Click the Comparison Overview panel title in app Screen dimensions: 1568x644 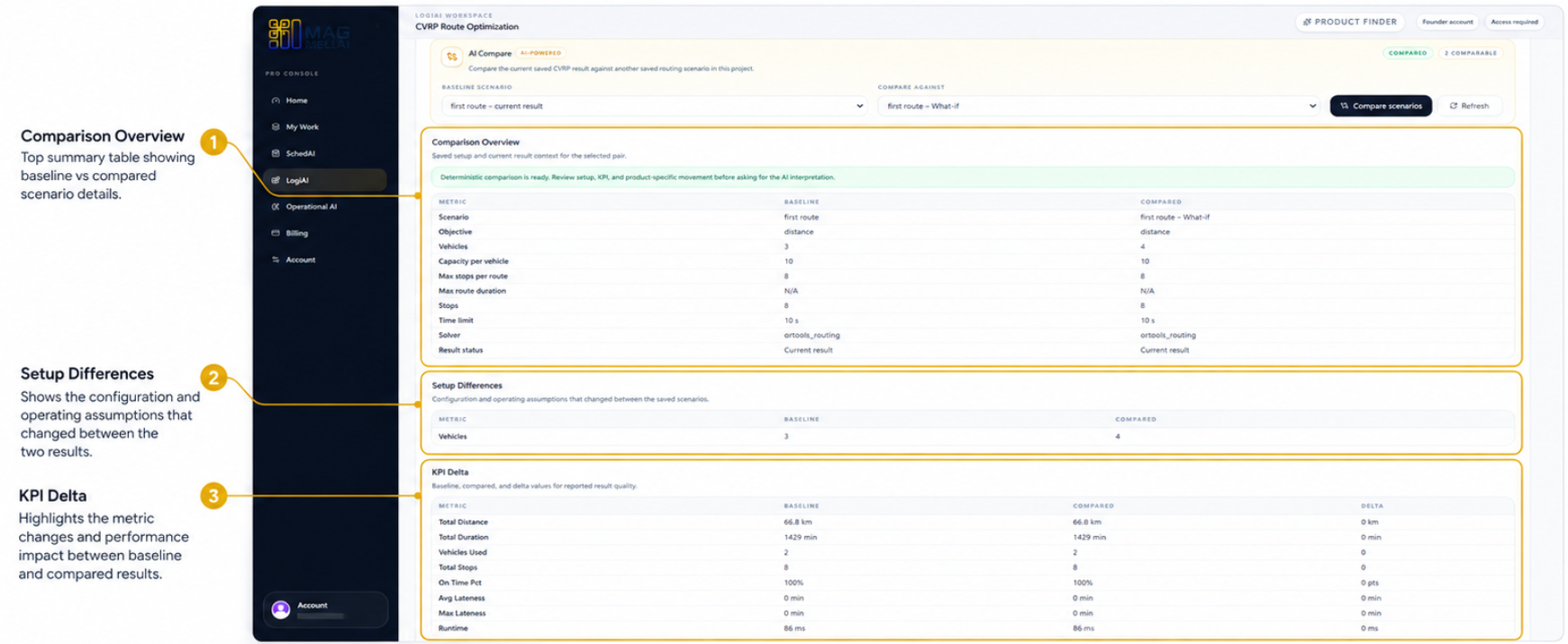[476, 142]
